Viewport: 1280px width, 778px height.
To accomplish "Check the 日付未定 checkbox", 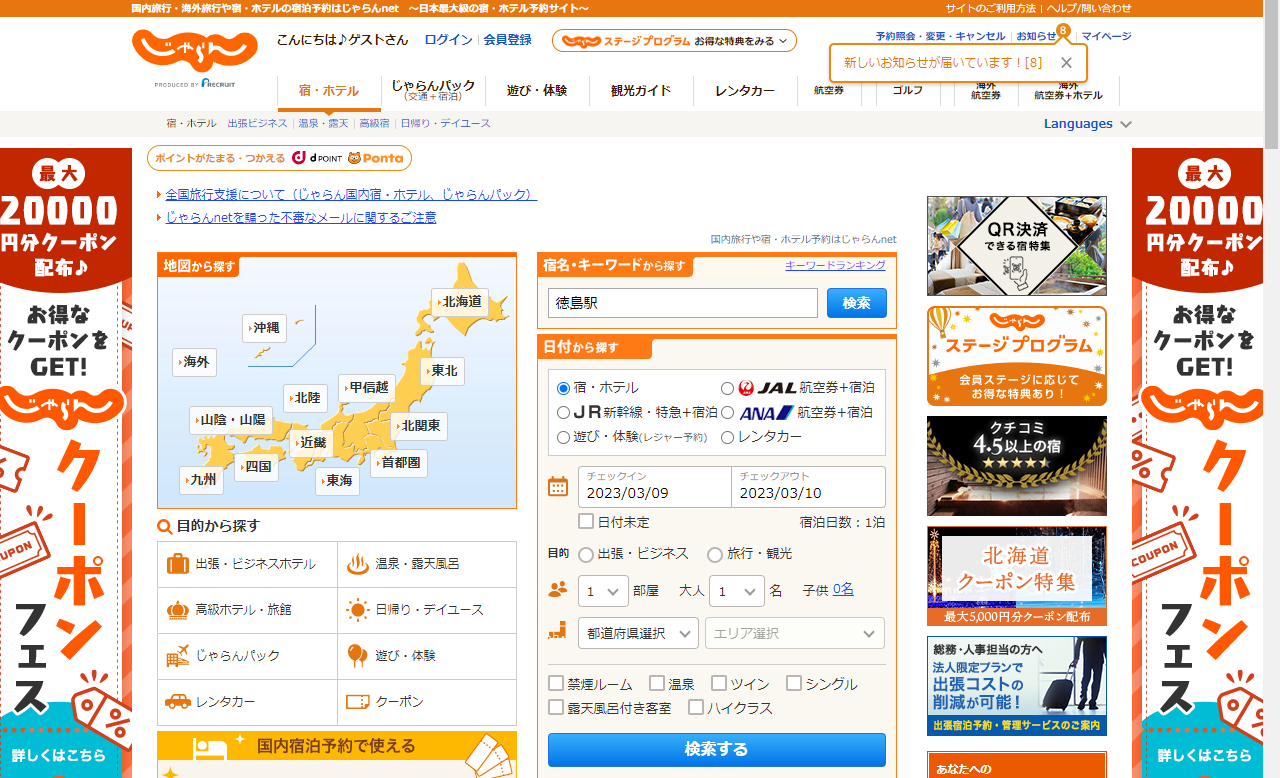I will click(586, 521).
